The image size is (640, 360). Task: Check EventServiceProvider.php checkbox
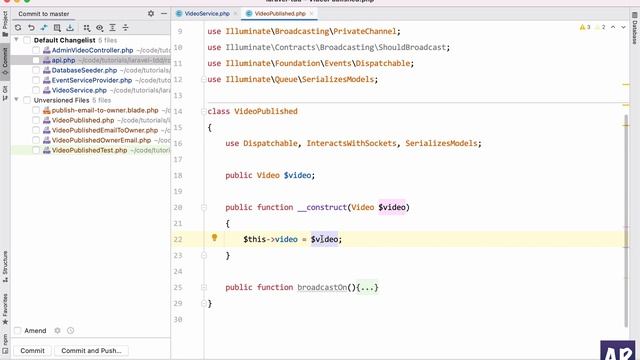click(36, 80)
